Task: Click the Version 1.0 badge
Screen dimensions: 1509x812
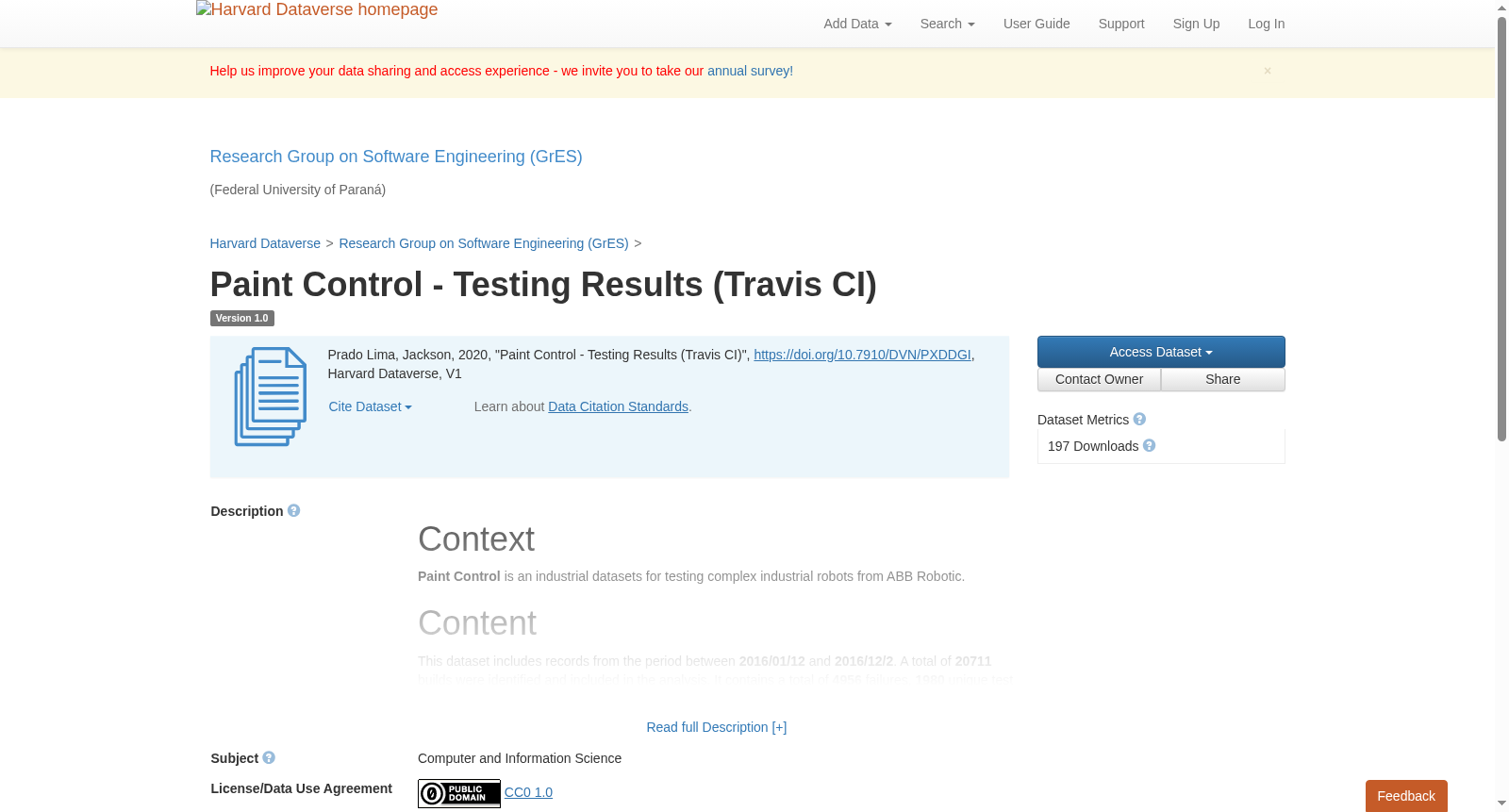Action: 241,319
